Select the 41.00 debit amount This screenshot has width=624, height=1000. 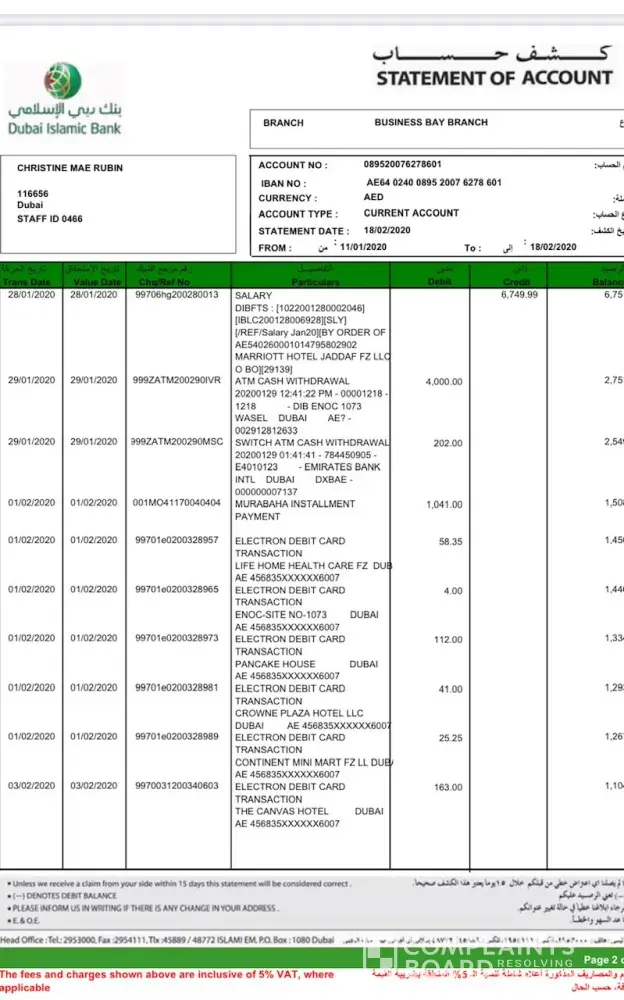point(450,689)
